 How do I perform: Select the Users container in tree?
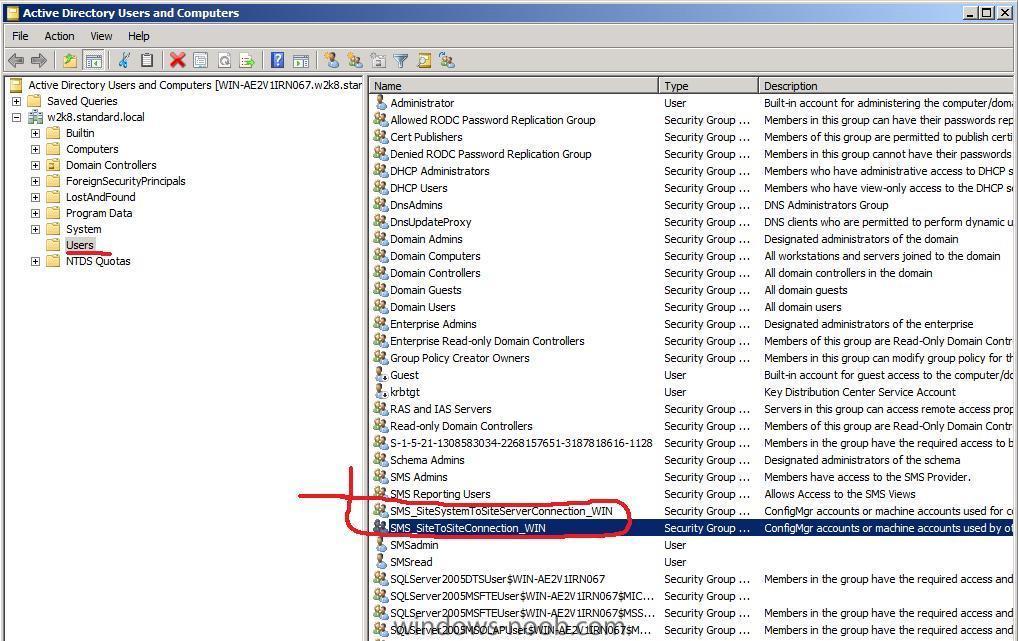pyautogui.click(x=80, y=245)
